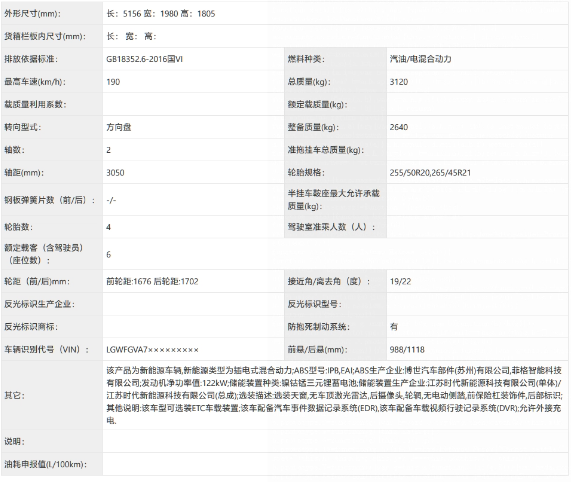Viewport: 571px width, 482px height.
Task: Click the 前悬/后悬(mm) label
Action: coord(318,349)
